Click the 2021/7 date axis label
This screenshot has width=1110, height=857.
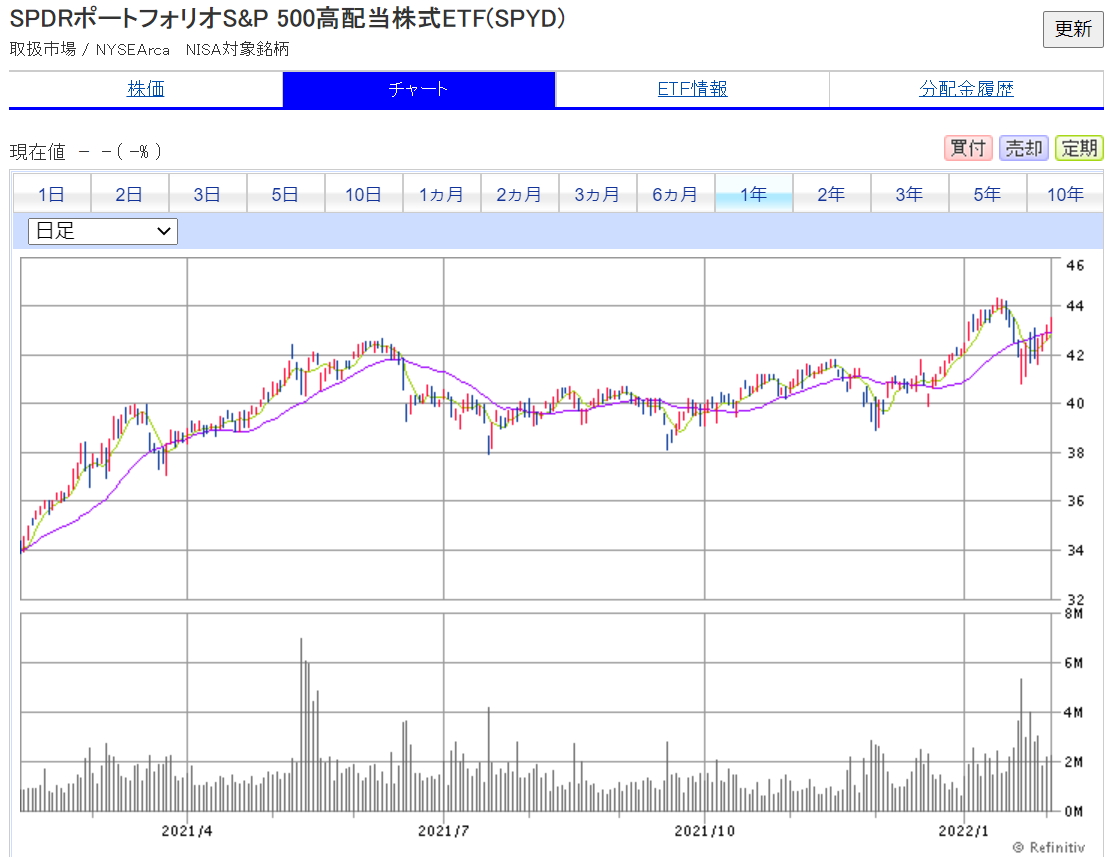(443, 831)
